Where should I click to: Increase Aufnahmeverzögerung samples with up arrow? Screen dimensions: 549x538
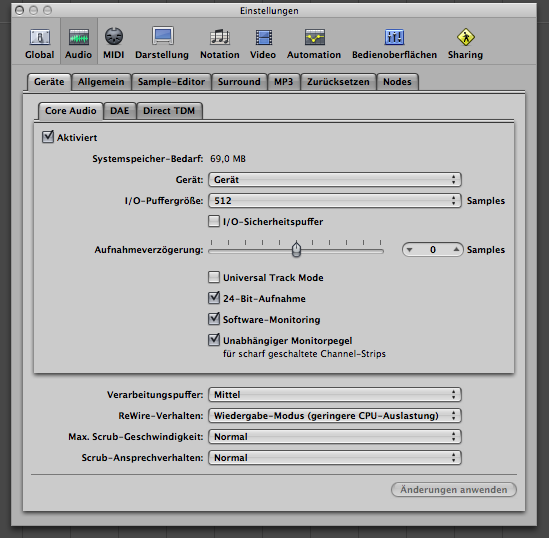456,250
